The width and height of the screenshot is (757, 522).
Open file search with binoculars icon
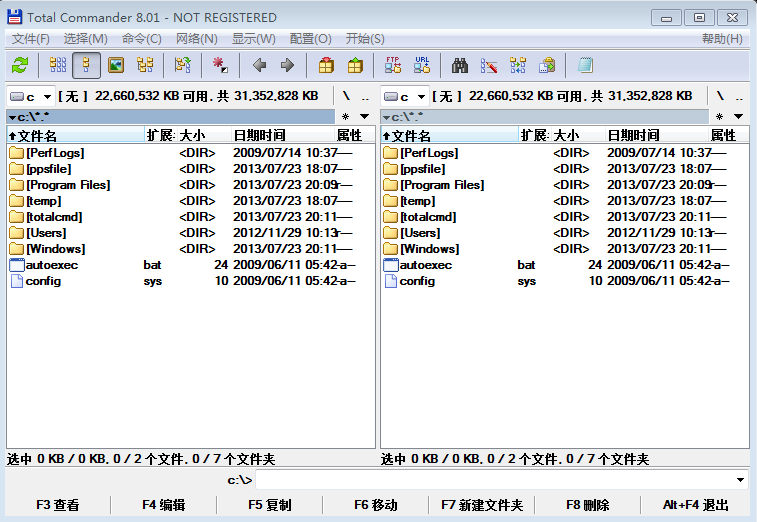pyautogui.click(x=460, y=65)
